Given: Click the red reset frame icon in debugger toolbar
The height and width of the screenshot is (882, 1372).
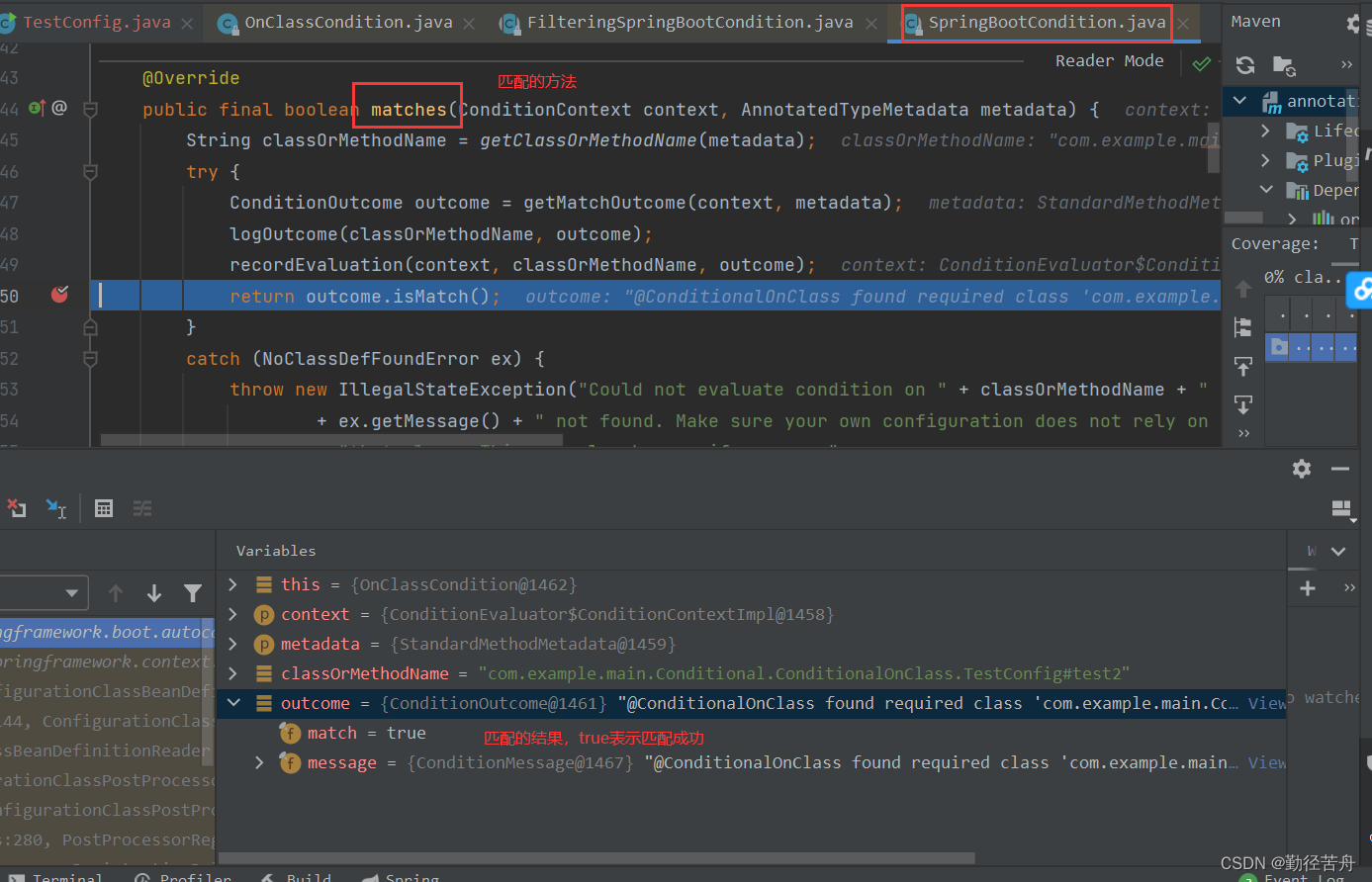Looking at the screenshot, I should [x=16, y=508].
